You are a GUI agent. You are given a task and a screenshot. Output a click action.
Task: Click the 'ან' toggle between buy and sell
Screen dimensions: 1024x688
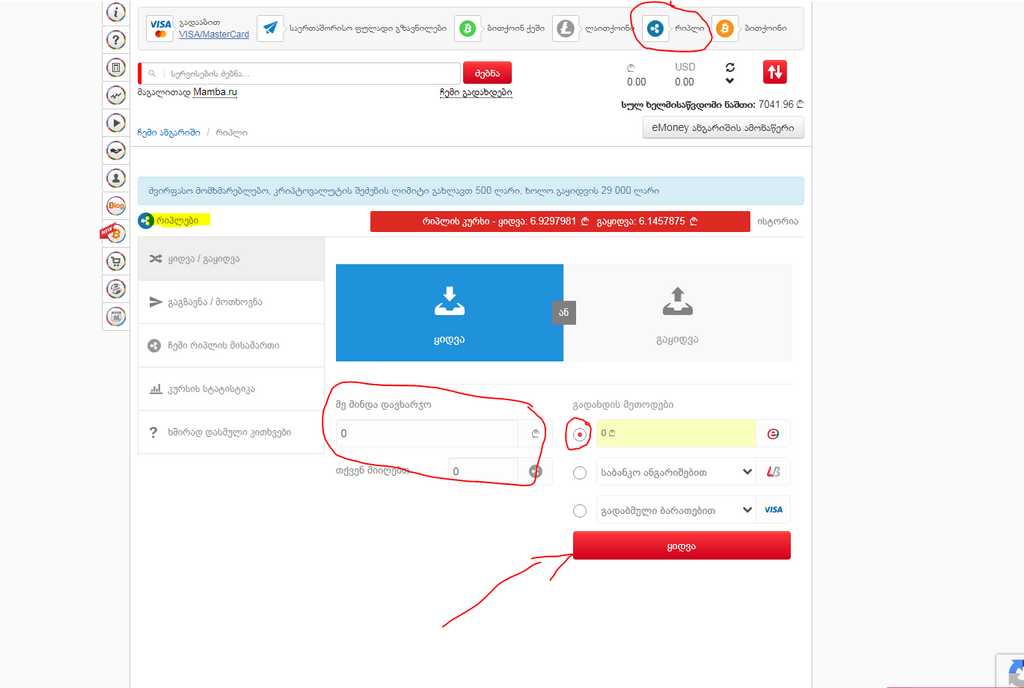(x=564, y=312)
